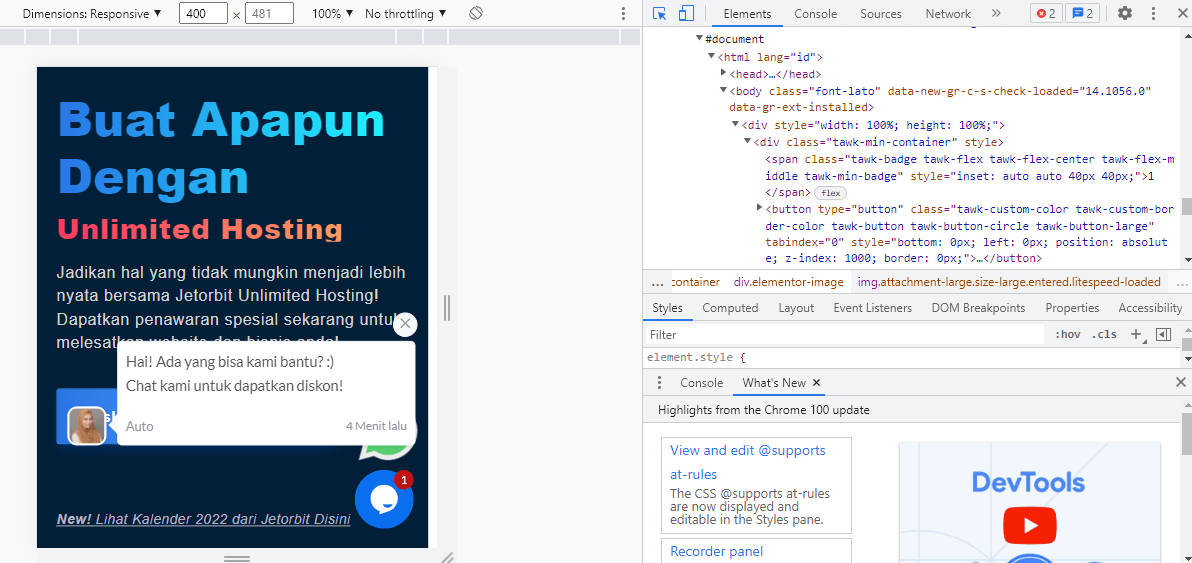Select the Styles tab

[x=667, y=308]
